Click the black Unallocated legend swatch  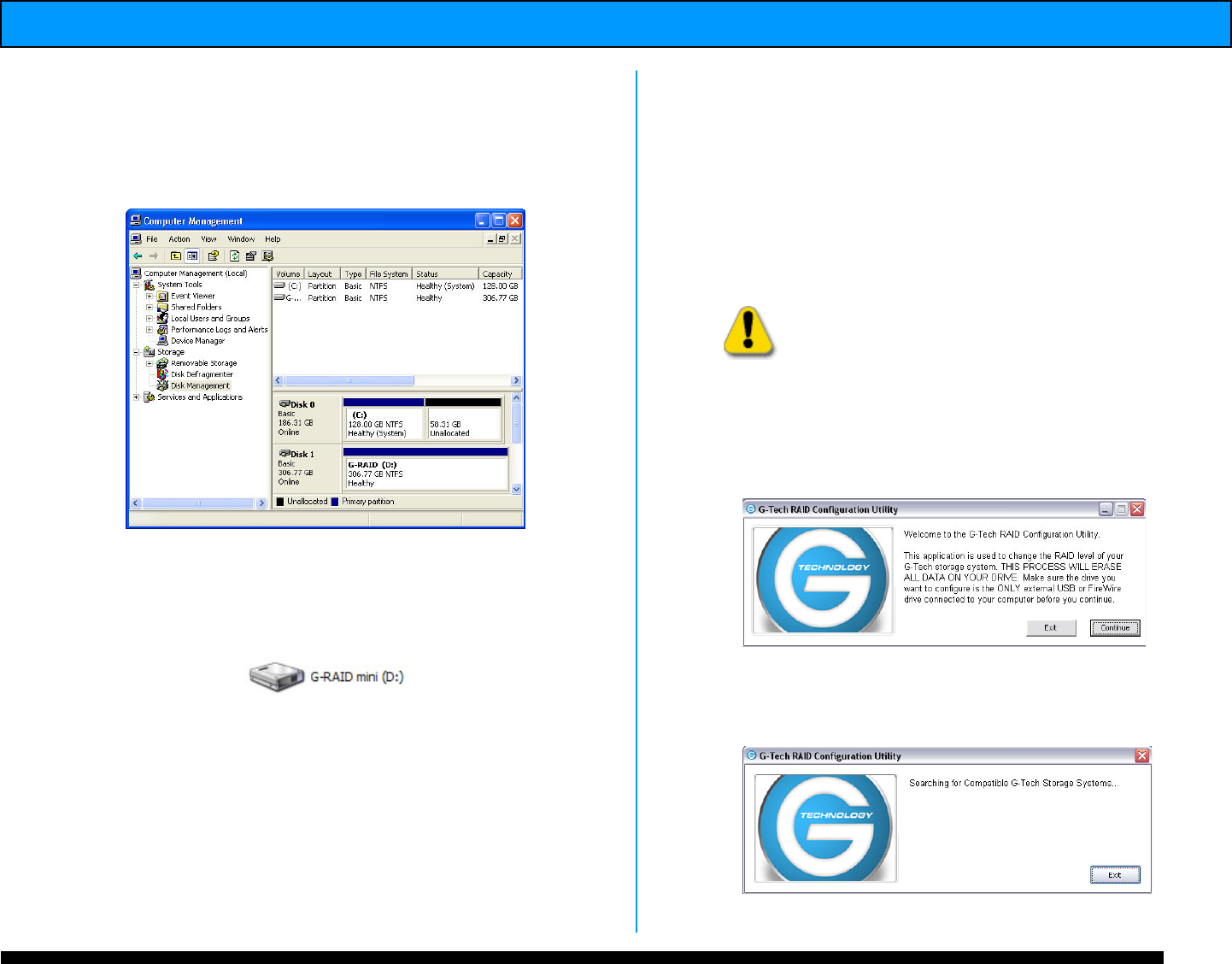[x=280, y=502]
